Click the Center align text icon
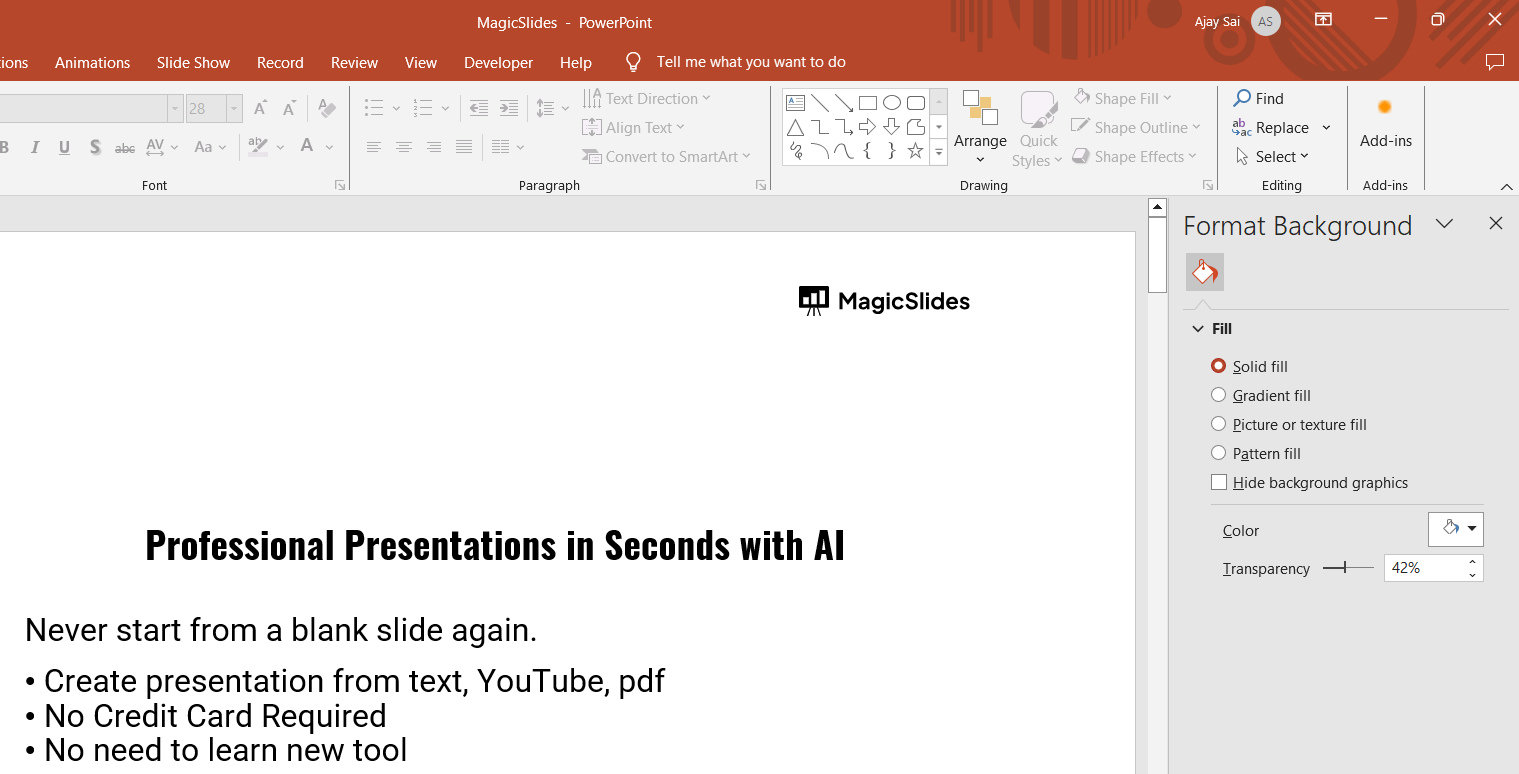This screenshot has width=1519, height=774. click(404, 147)
